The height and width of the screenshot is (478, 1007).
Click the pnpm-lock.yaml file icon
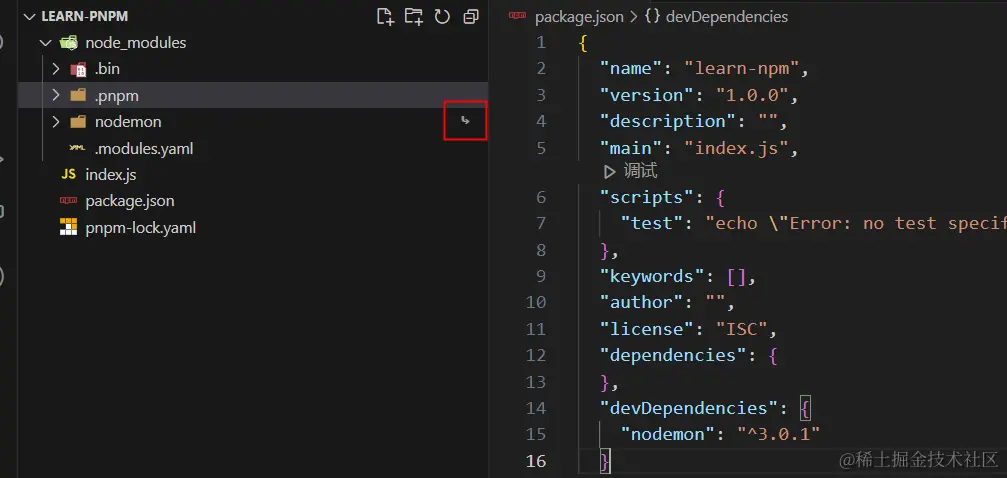pyautogui.click(x=68, y=227)
